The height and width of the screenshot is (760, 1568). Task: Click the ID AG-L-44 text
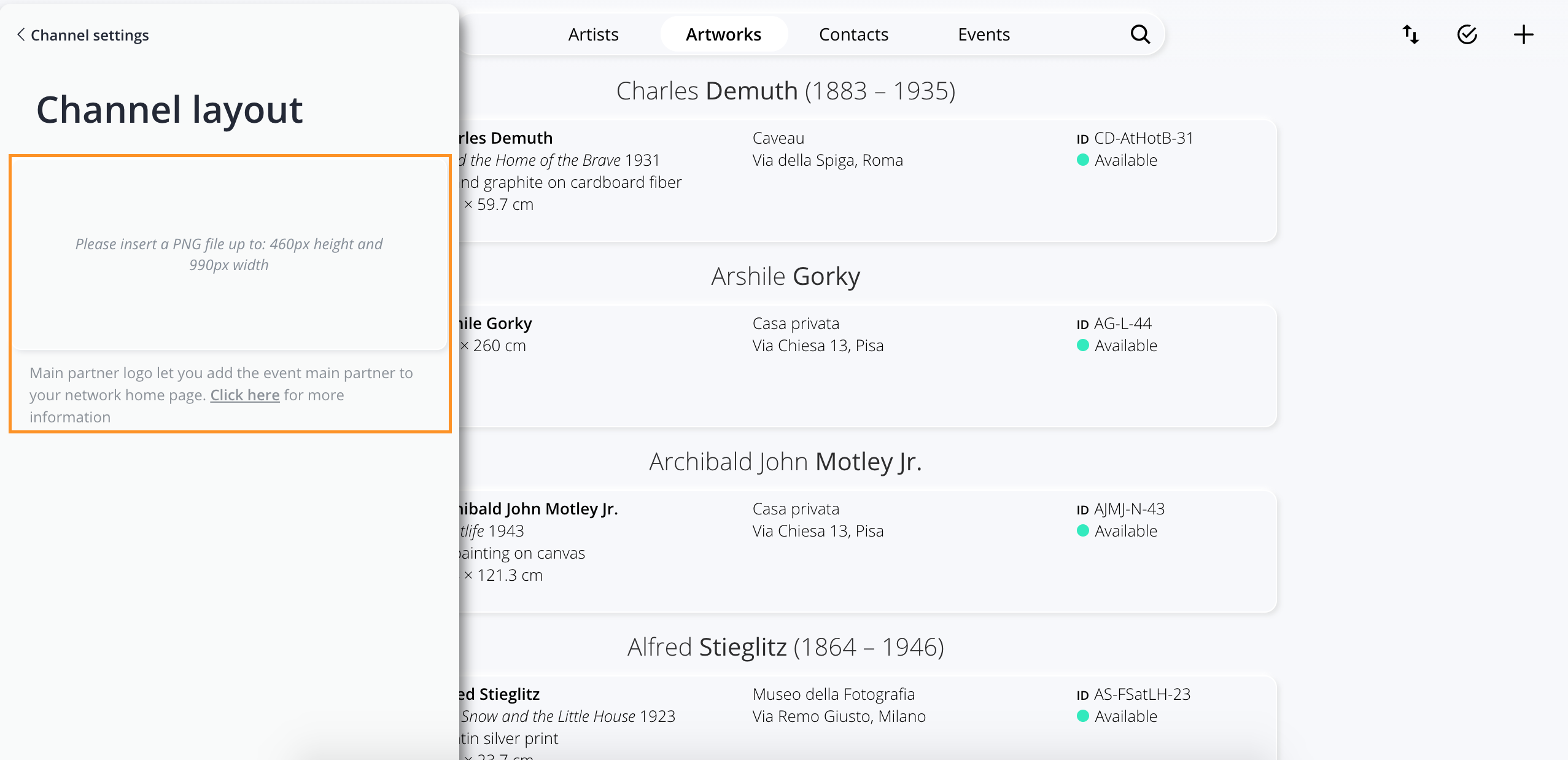(1114, 324)
